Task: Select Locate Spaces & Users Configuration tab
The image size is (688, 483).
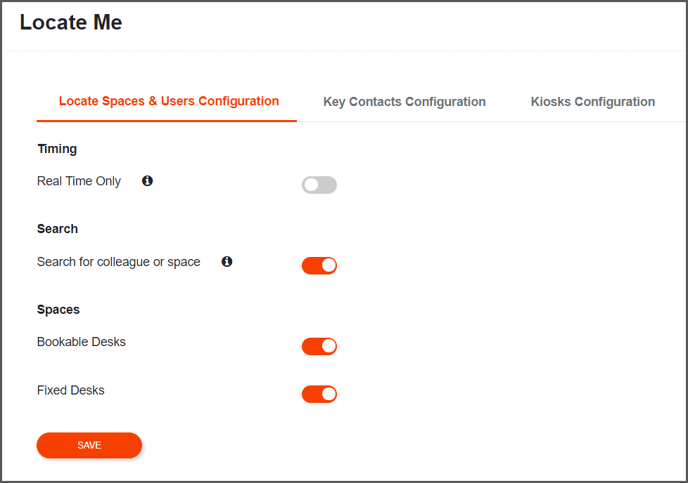Action: (169, 101)
